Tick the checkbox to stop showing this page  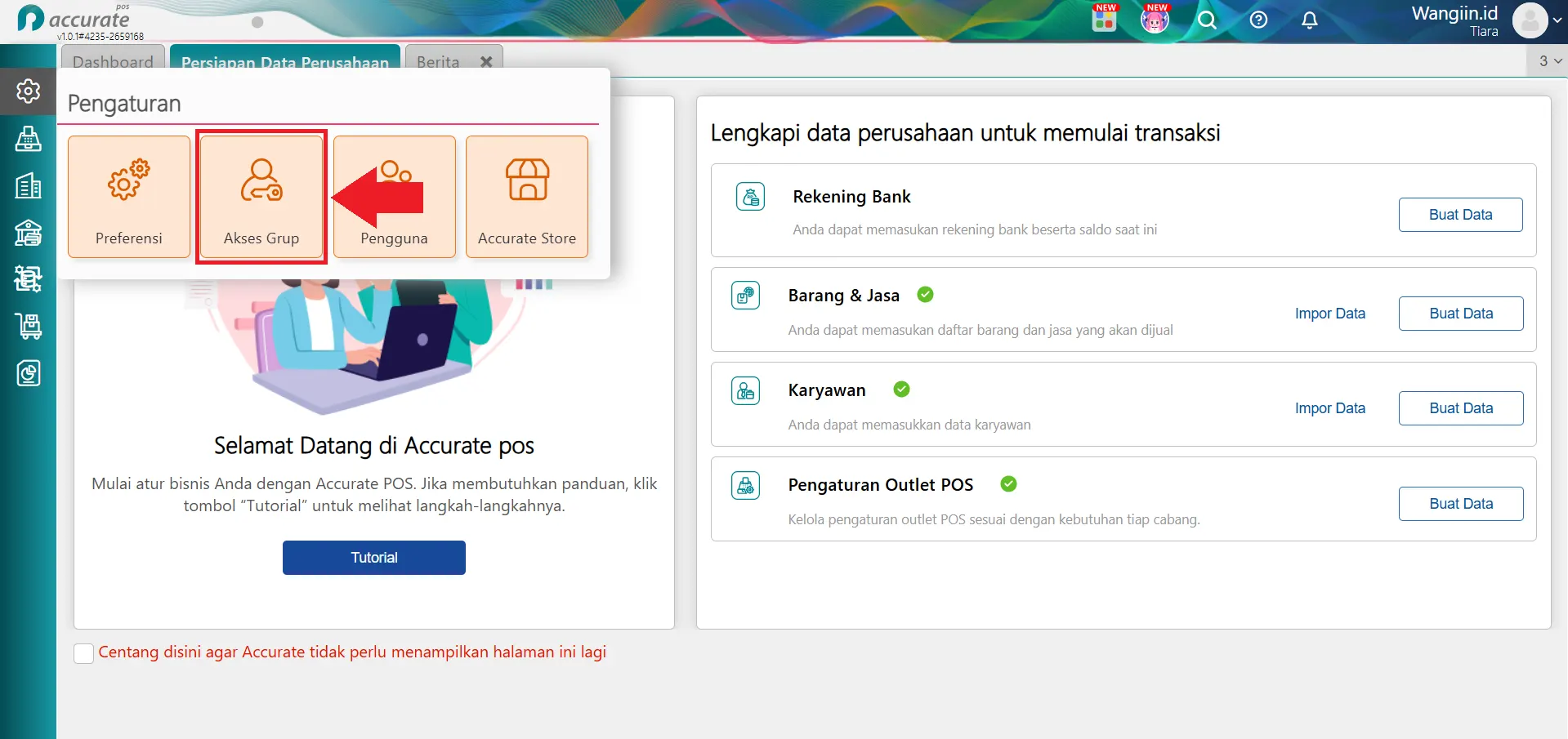click(x=83, y=653)
